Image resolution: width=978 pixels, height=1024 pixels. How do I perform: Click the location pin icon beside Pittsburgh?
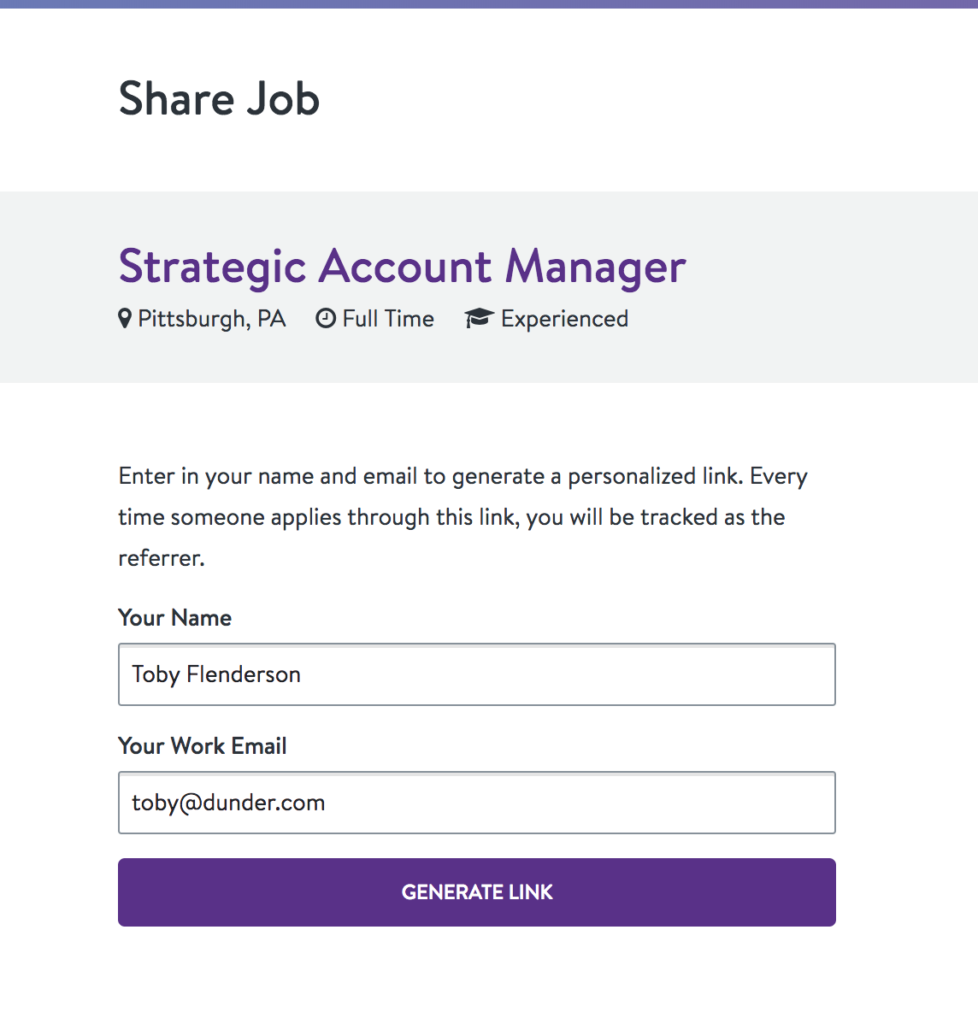point(124,319)
